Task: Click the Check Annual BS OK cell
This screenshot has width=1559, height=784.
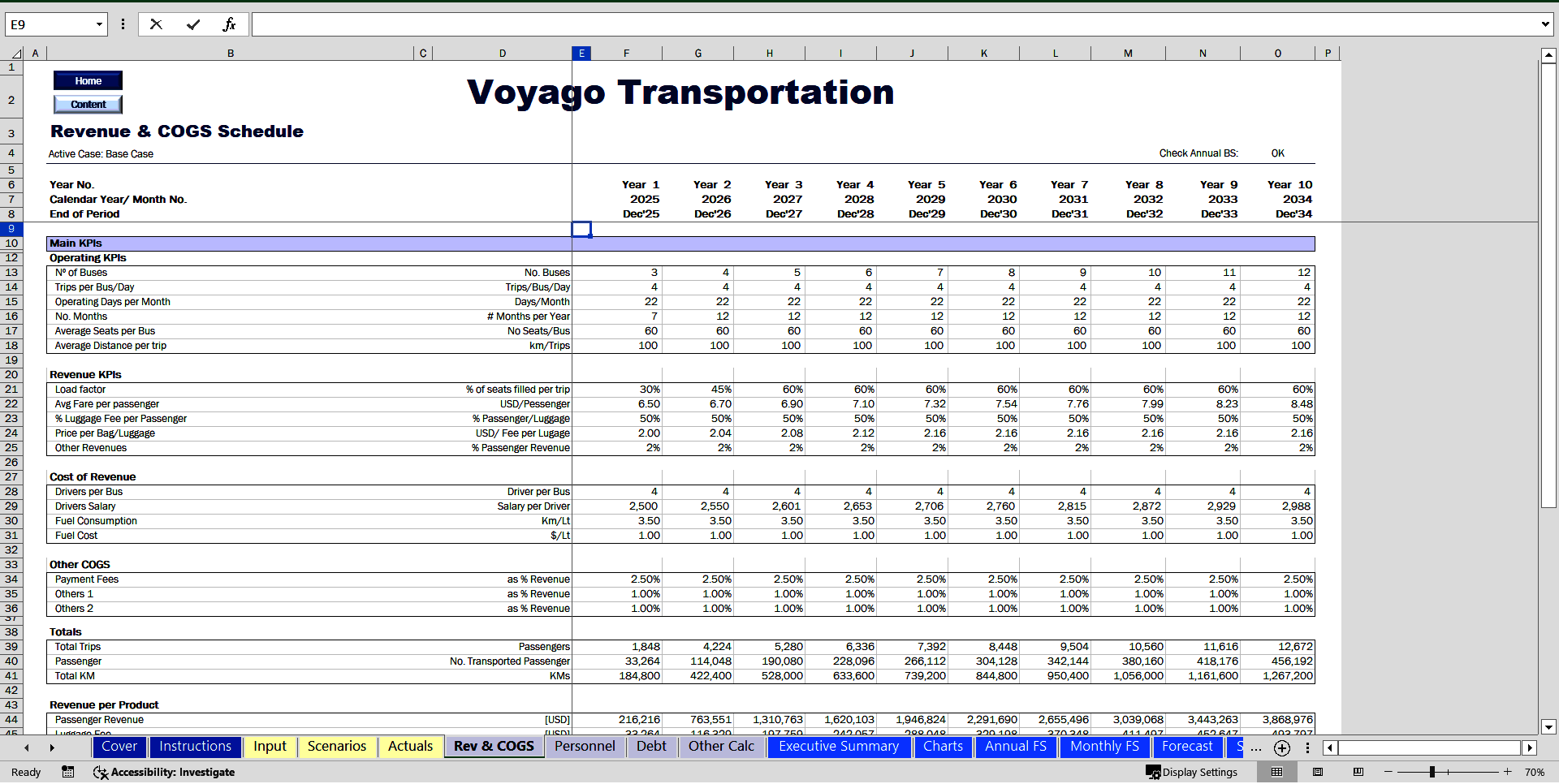Action: pyautogui.click(x=1278, y=153)
